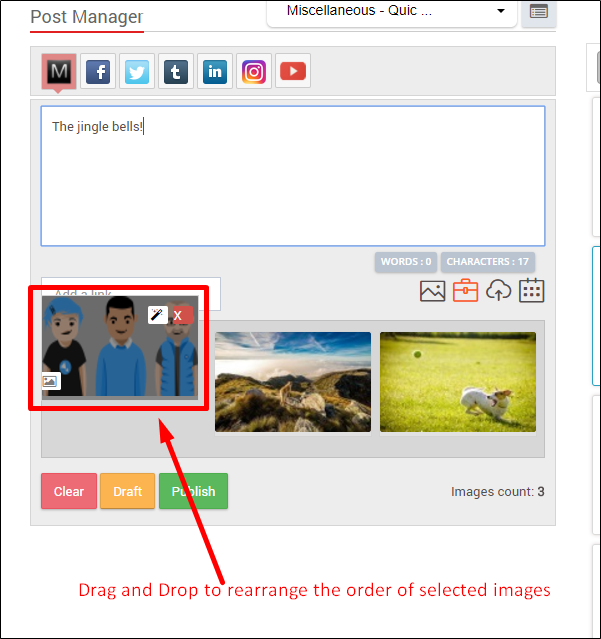Select the LinkedIn network icon
601x639 pixels.
215,72
